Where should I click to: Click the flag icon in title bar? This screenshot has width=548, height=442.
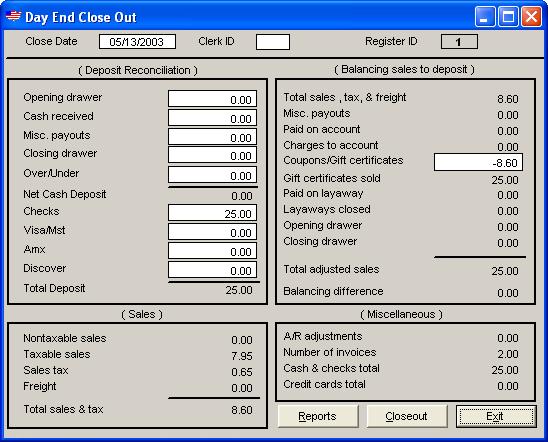pyautogui.click(x=13, y=16)
